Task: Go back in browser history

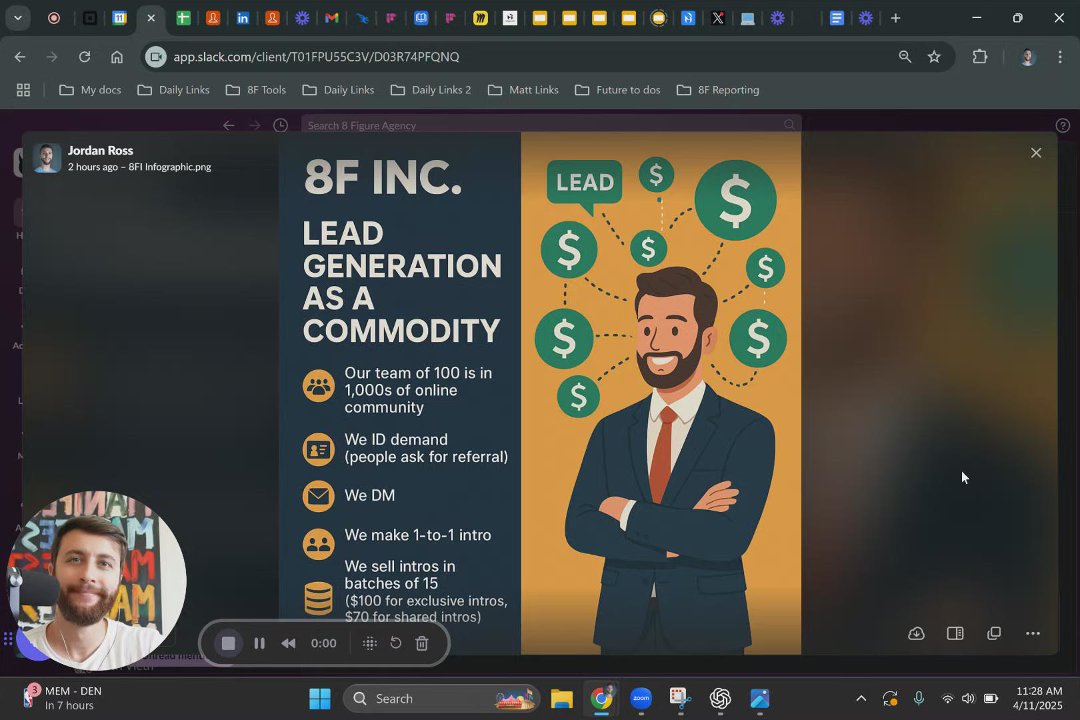Action: [20, 56]
